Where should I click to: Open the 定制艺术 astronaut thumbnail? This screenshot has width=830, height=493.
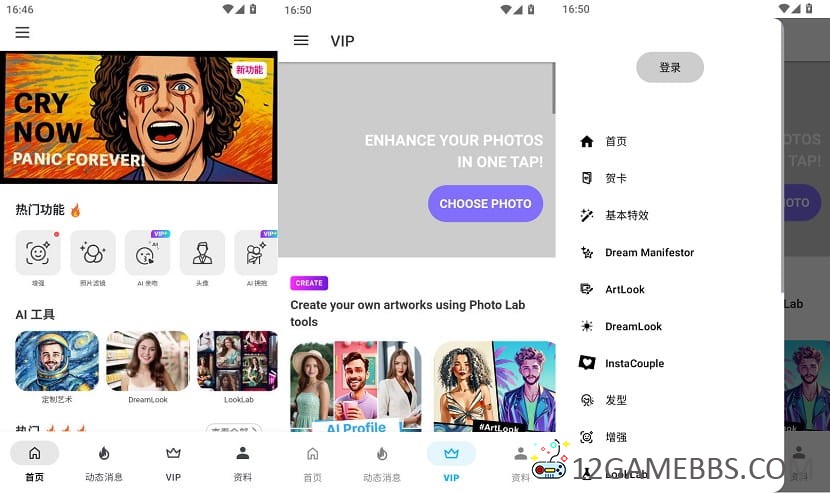tap(57, 361)
